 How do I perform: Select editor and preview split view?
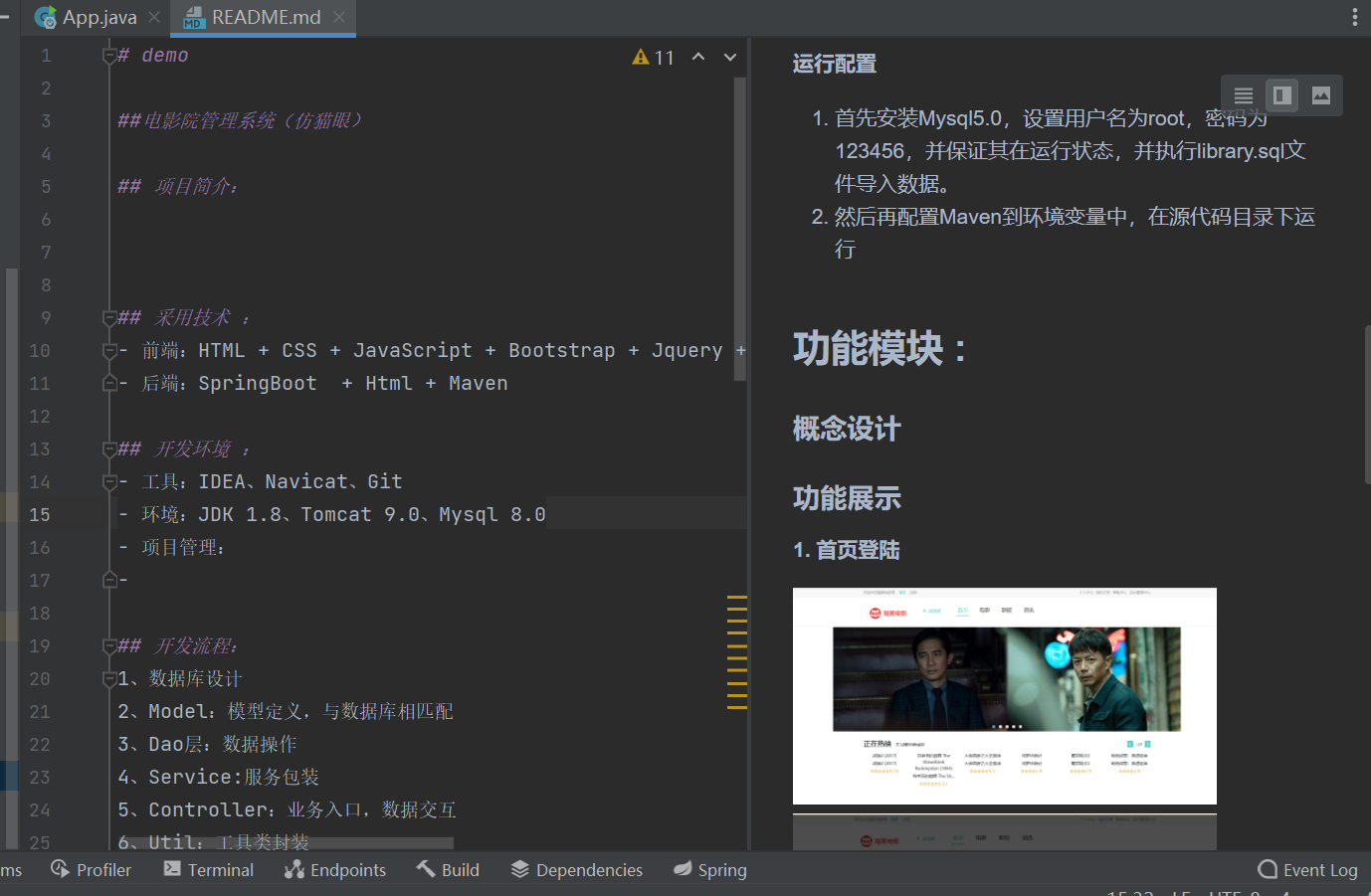(1282, 95)
